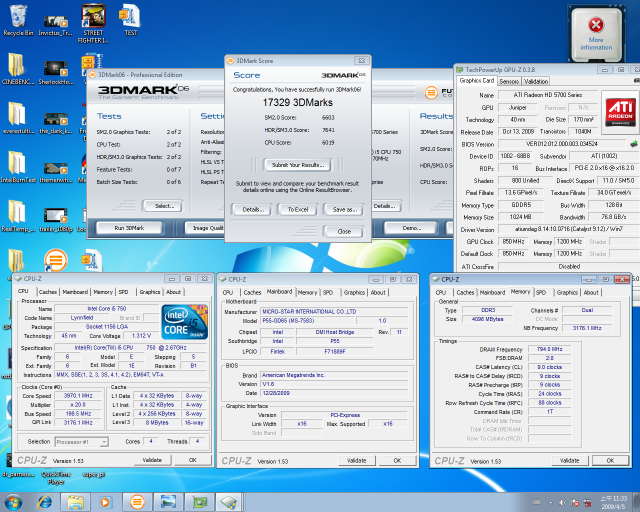Click the taskbar clock showing 11:33
The image size is (640, 512).
[613, 502]
